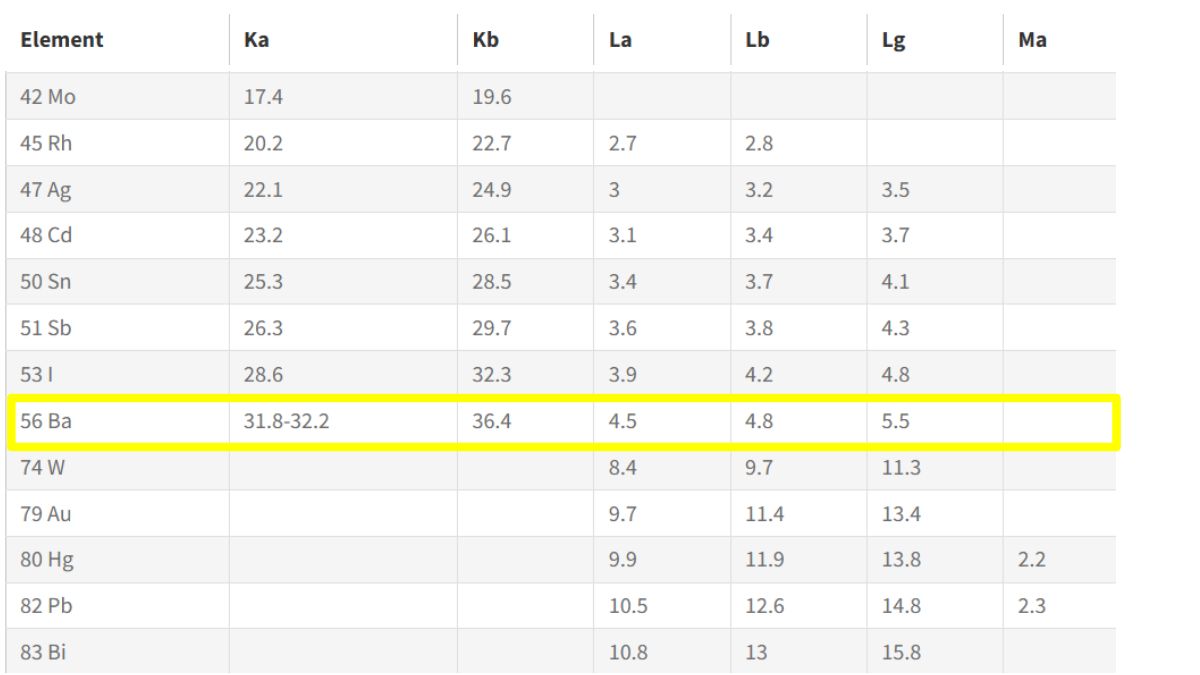The height and width of the screenshot is (675, 1200).
Task: Click the Element column header
Action: pyautogui.click(x=61, y=41)
